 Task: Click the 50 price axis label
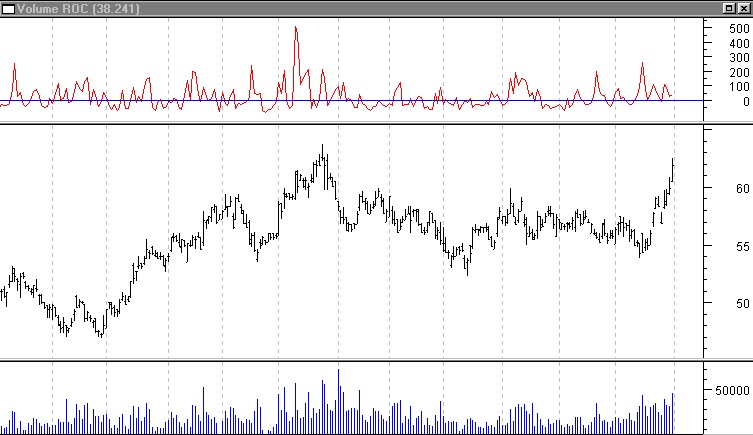(x=742, y=304)
